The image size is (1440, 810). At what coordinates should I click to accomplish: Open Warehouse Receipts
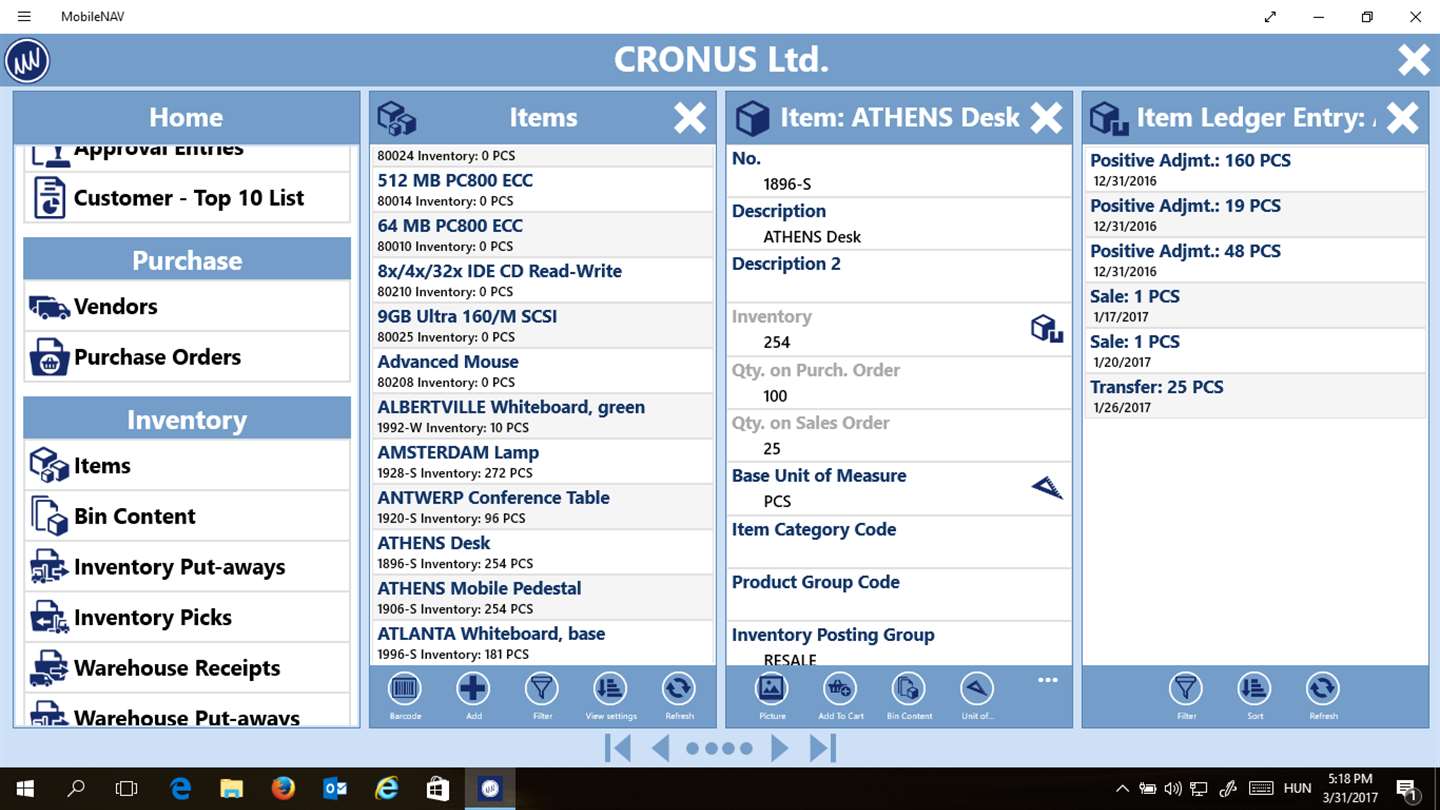tap(187, 668)
